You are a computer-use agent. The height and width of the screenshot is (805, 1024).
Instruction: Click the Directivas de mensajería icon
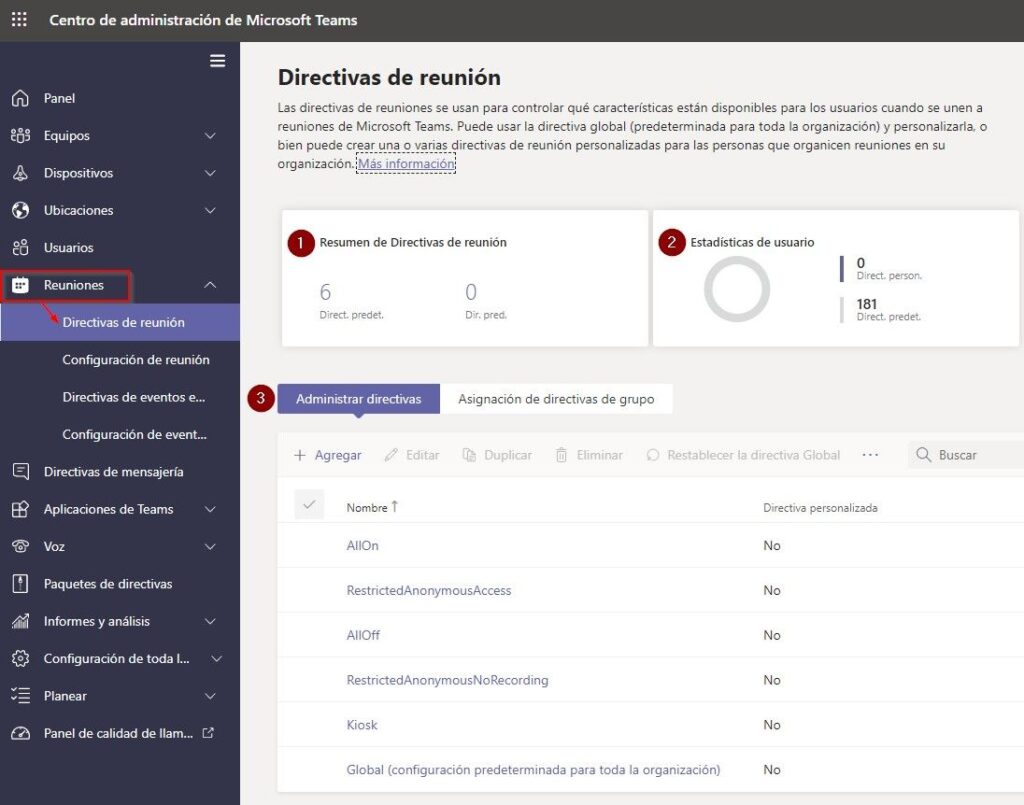click(x=20, y=472)
